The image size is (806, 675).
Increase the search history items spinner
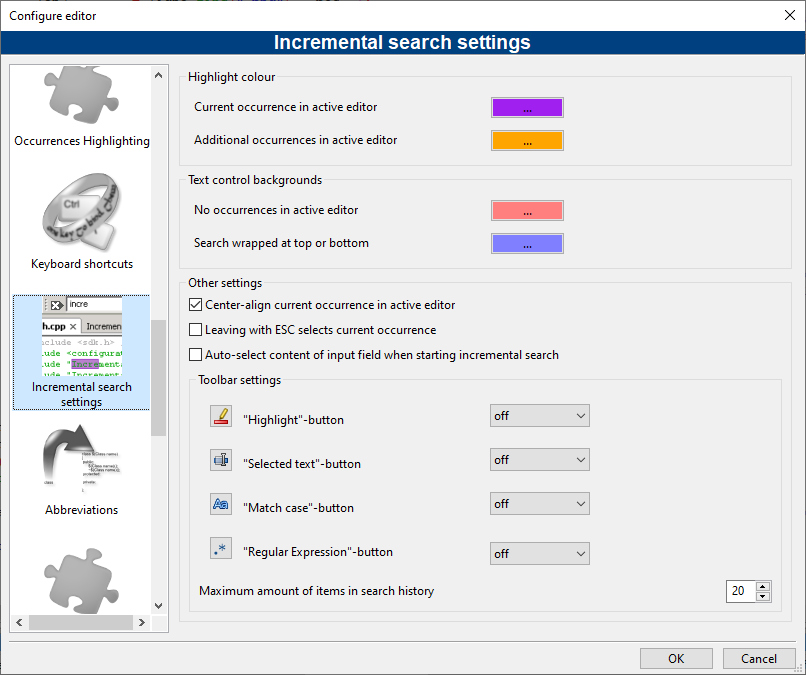(763, 586)
